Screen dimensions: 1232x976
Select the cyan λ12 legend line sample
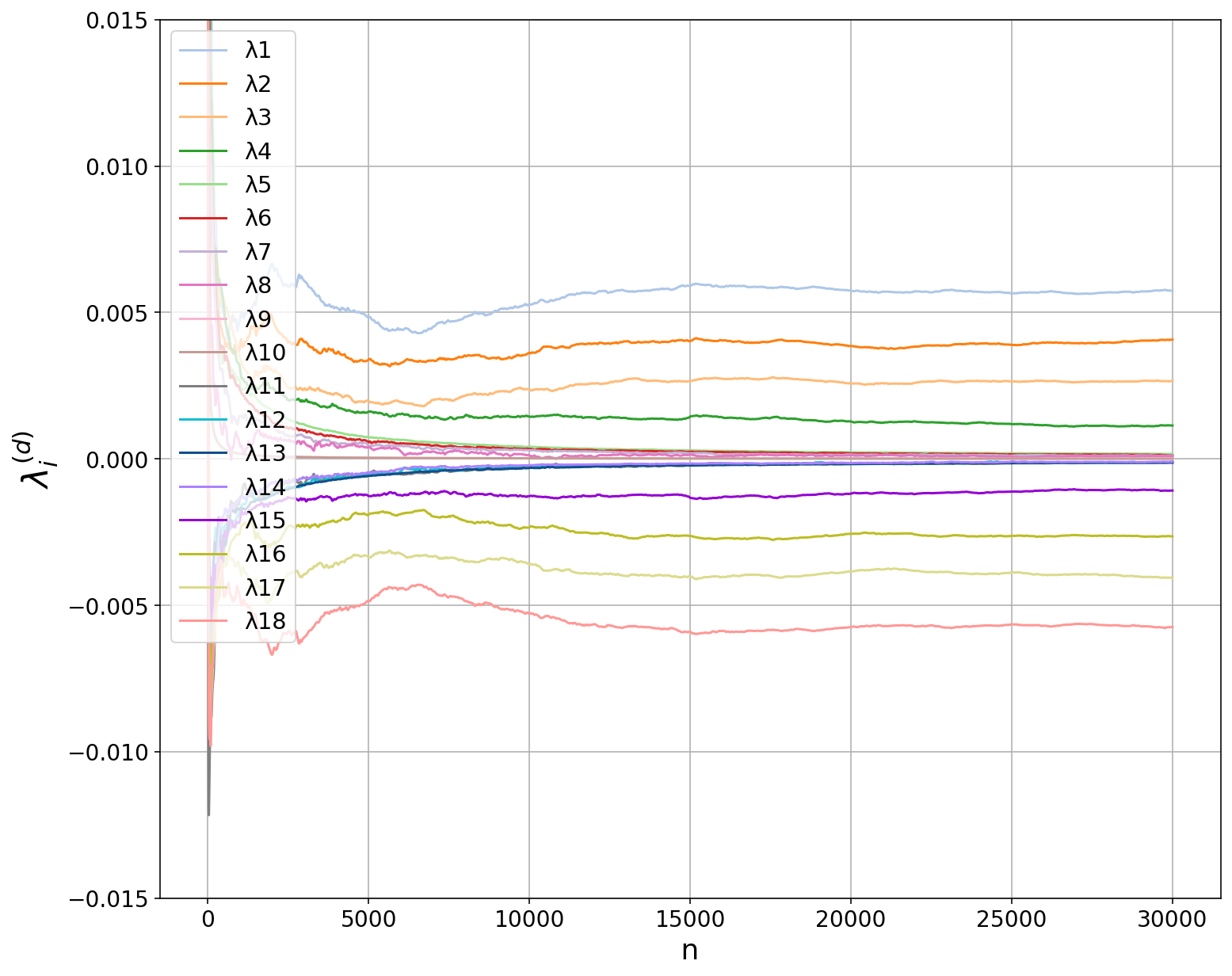point(203,419)
